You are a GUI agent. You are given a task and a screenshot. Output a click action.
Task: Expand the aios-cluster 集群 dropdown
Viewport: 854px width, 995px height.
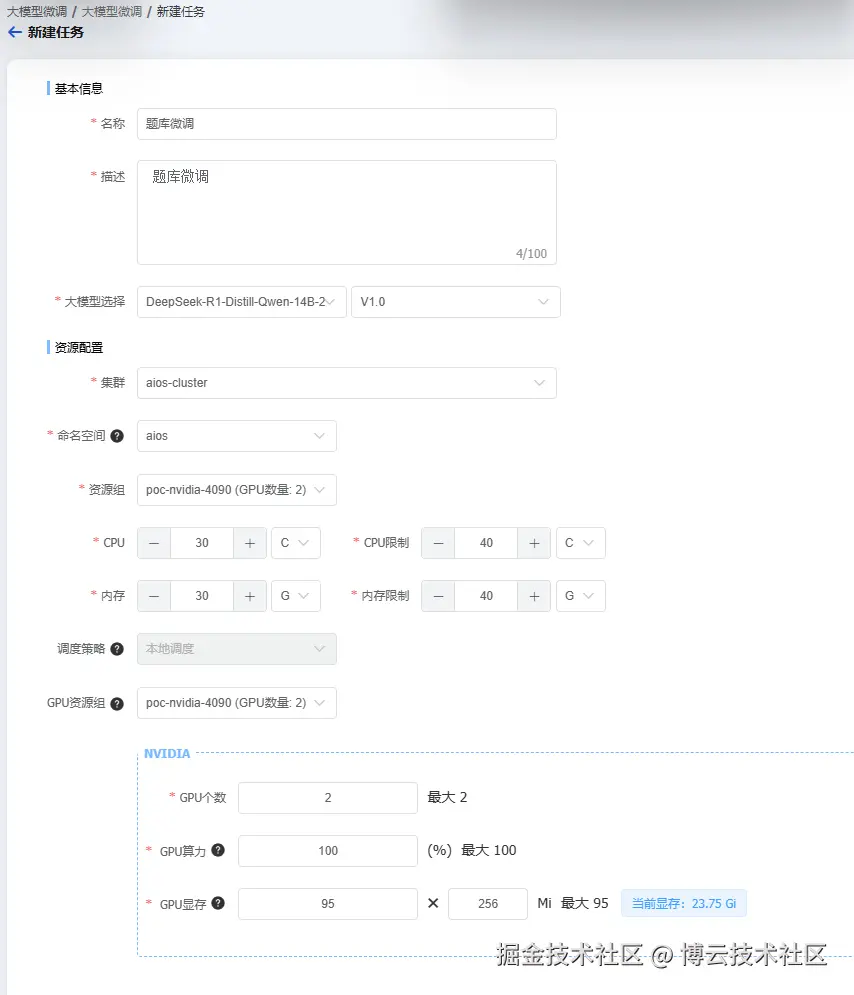click(346, 383)
